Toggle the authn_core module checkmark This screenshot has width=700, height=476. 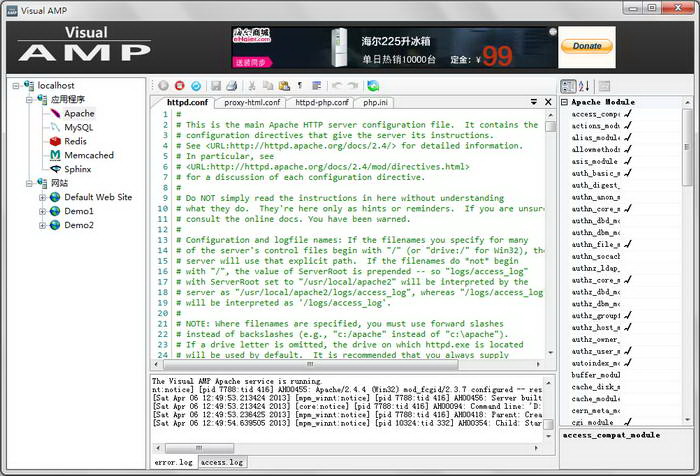coord(628,209)
